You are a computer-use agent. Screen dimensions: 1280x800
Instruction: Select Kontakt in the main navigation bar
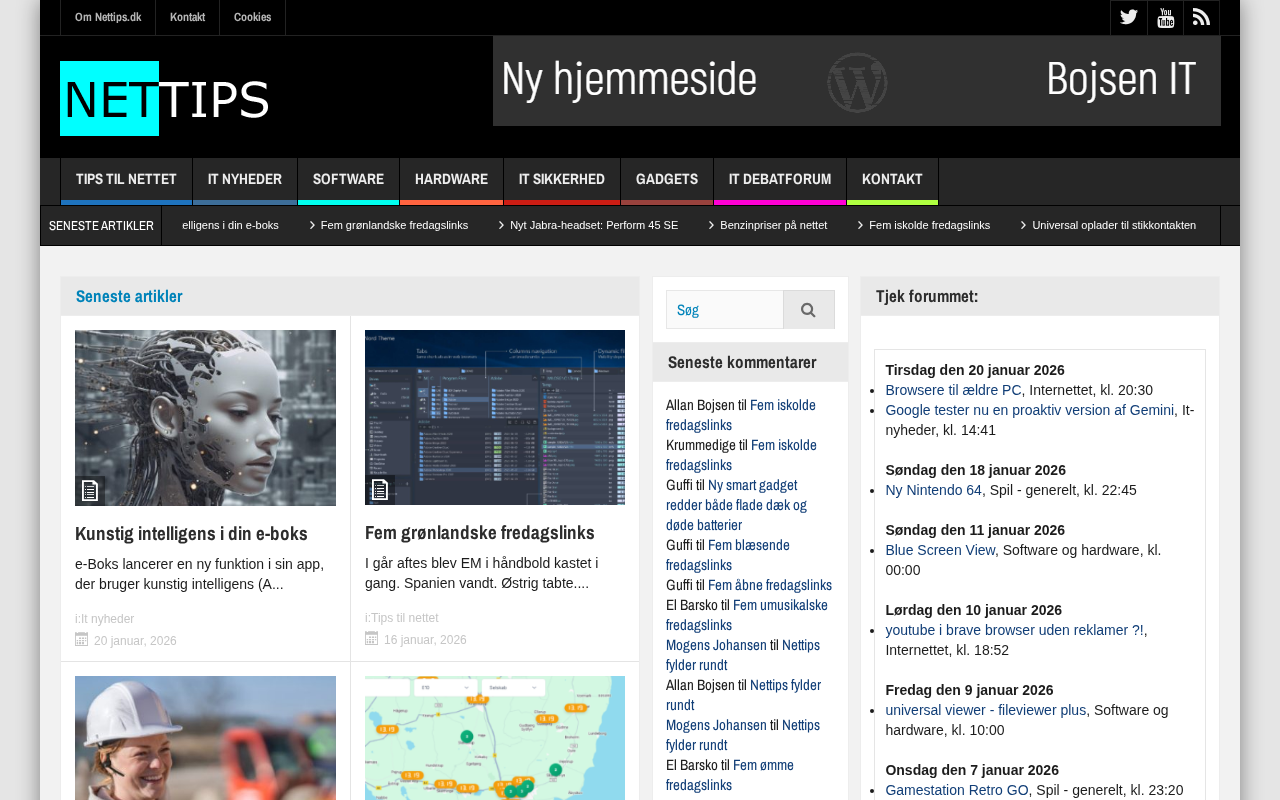892,180
